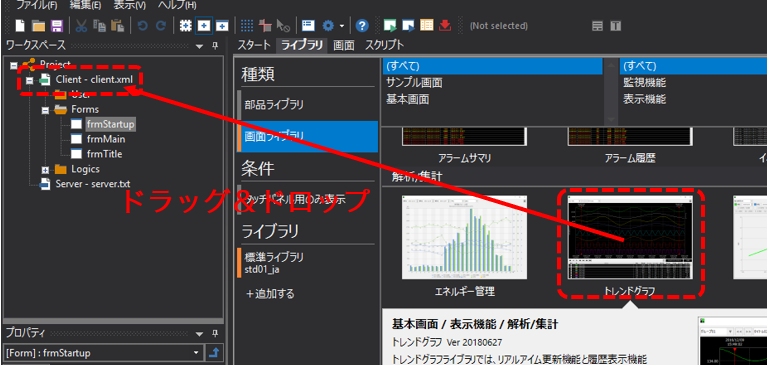
Task: Select frmTitle in the workspace tree
Action: coord(104,154)
